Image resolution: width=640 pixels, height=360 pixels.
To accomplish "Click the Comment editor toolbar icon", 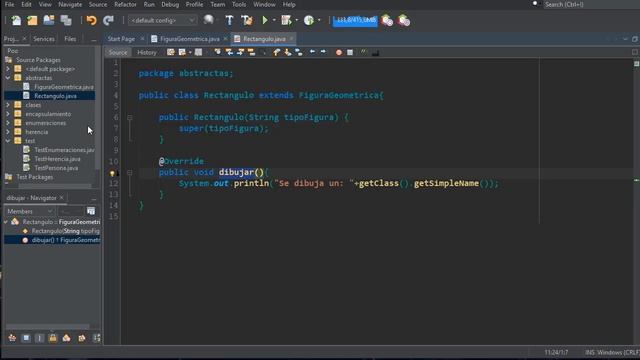I will coord(363,52).
